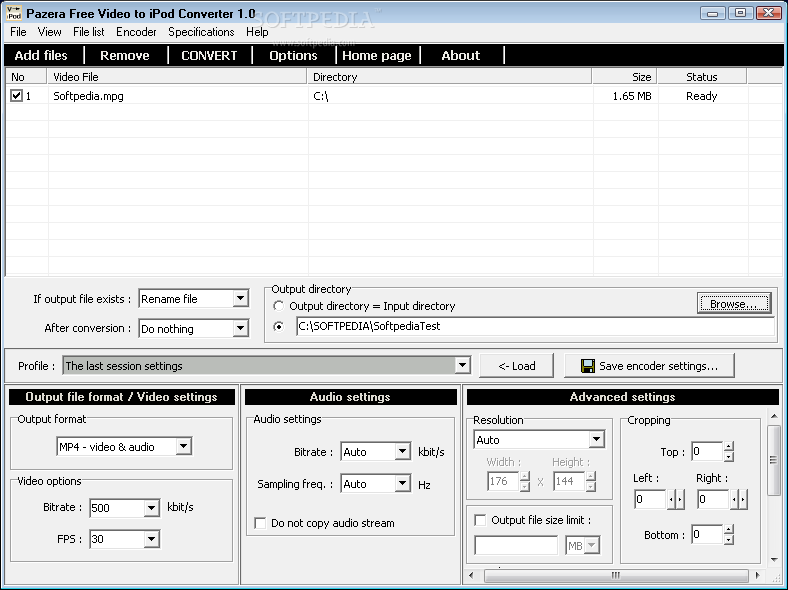This screenshot has height=590, width=788.
Task: Open About from the toolbar
Action: coord(461,55)
